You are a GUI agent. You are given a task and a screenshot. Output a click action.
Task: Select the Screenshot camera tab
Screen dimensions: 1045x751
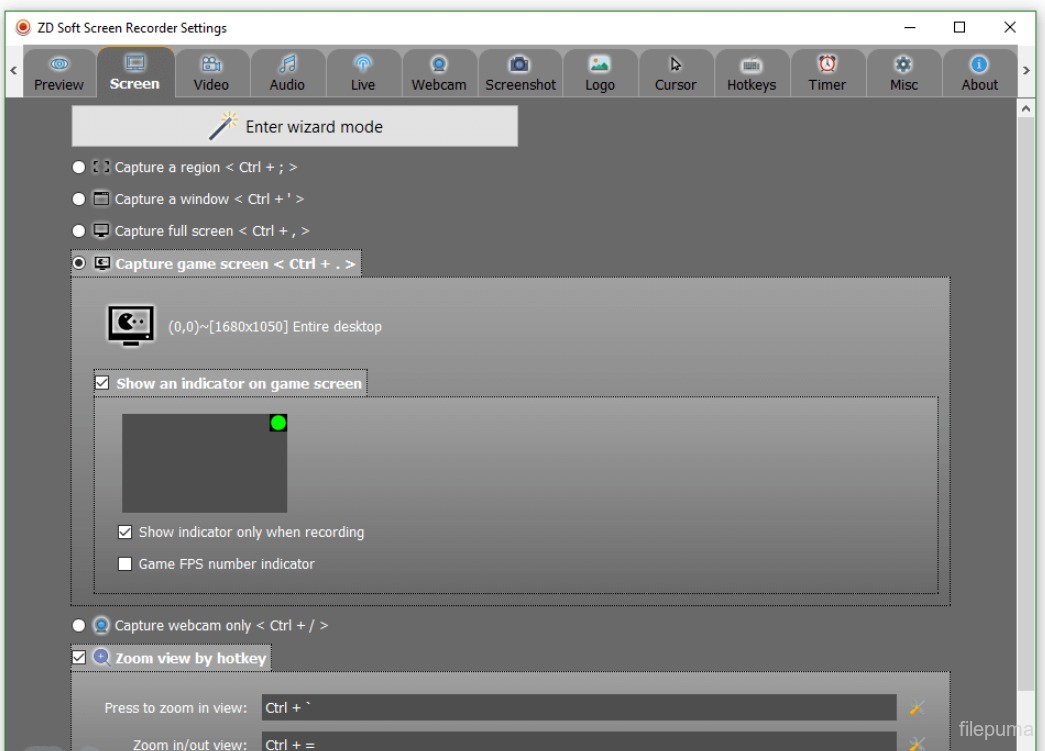pos(520,73)
